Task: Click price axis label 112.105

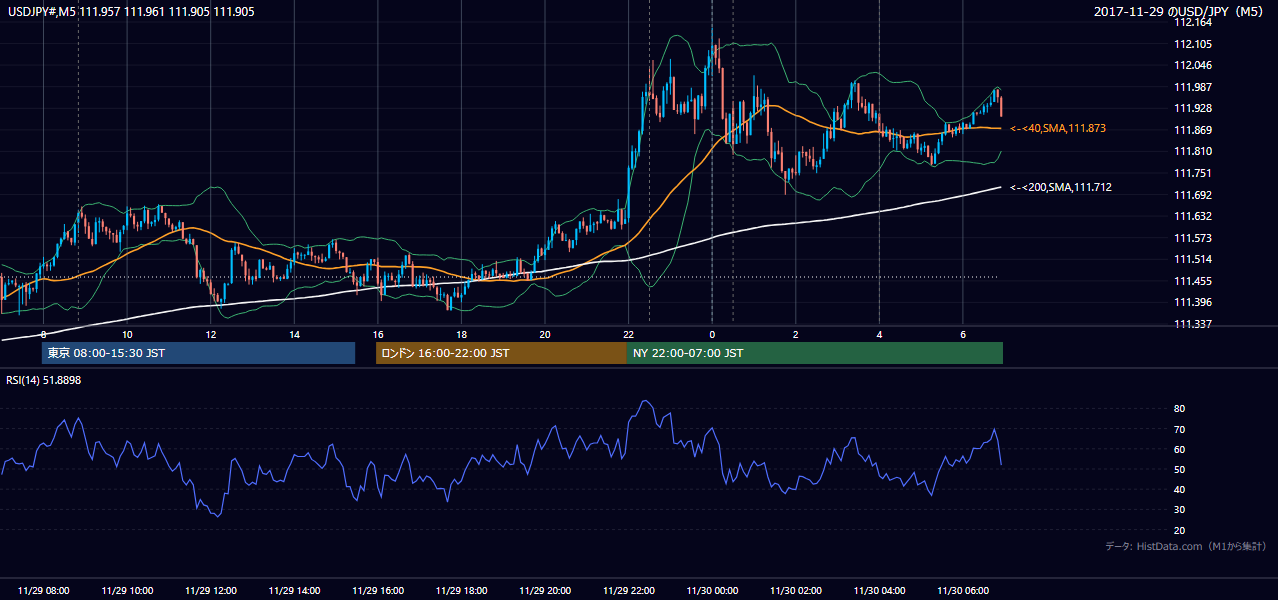Action: [1192, 44]
